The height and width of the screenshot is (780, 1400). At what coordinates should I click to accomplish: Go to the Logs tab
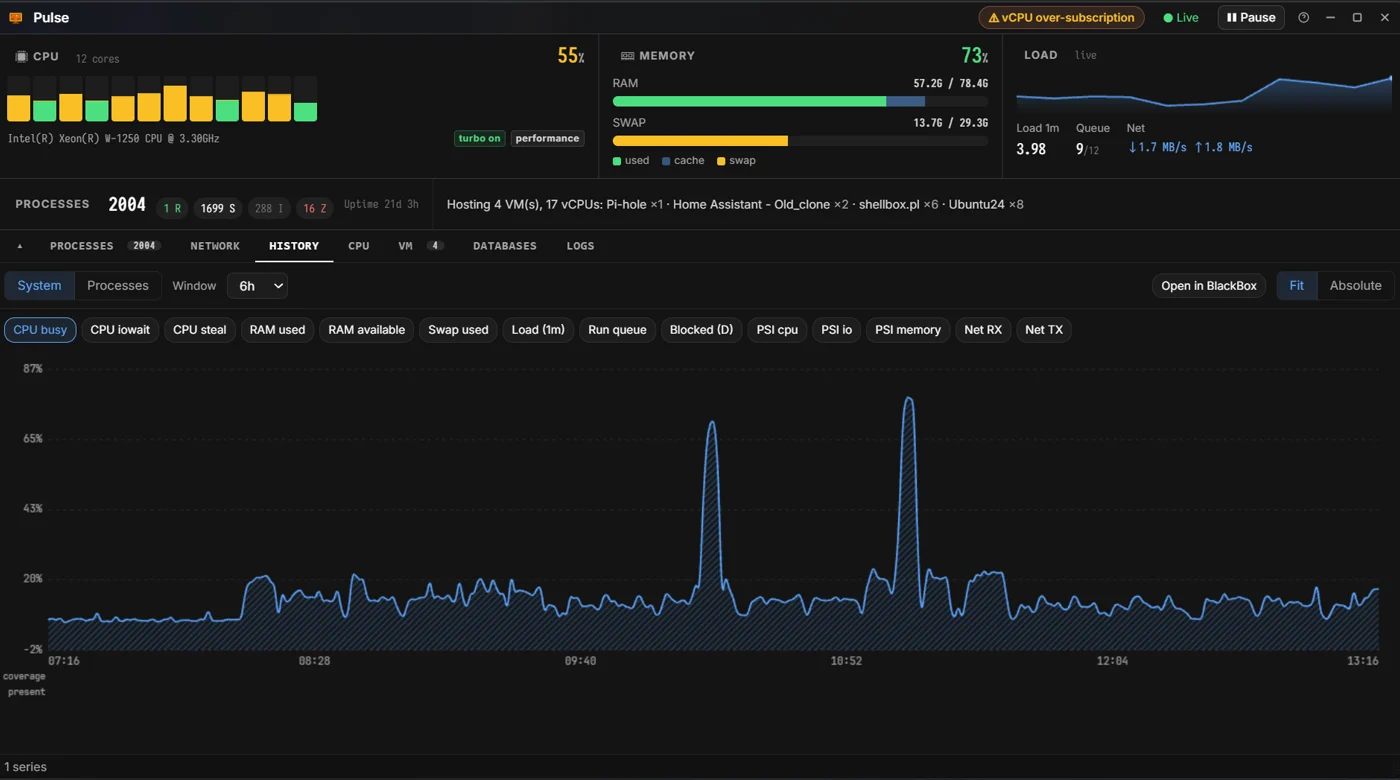(580, 246)
